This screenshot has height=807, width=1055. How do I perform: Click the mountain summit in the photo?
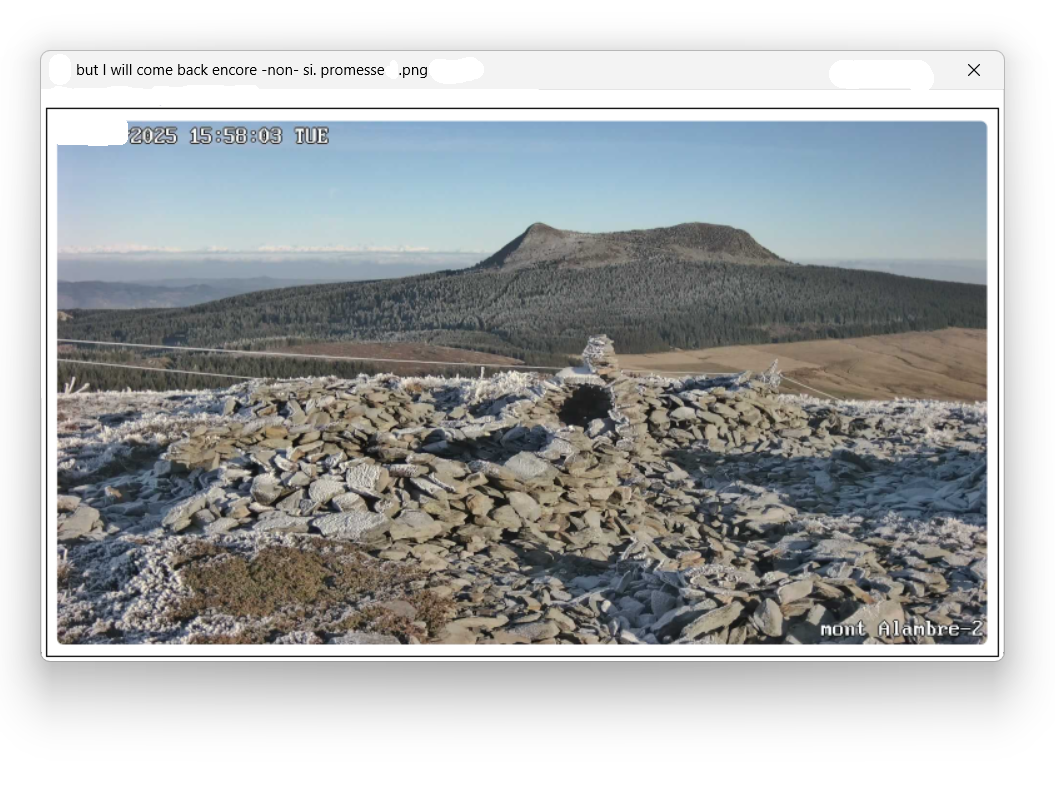[540, 230]
